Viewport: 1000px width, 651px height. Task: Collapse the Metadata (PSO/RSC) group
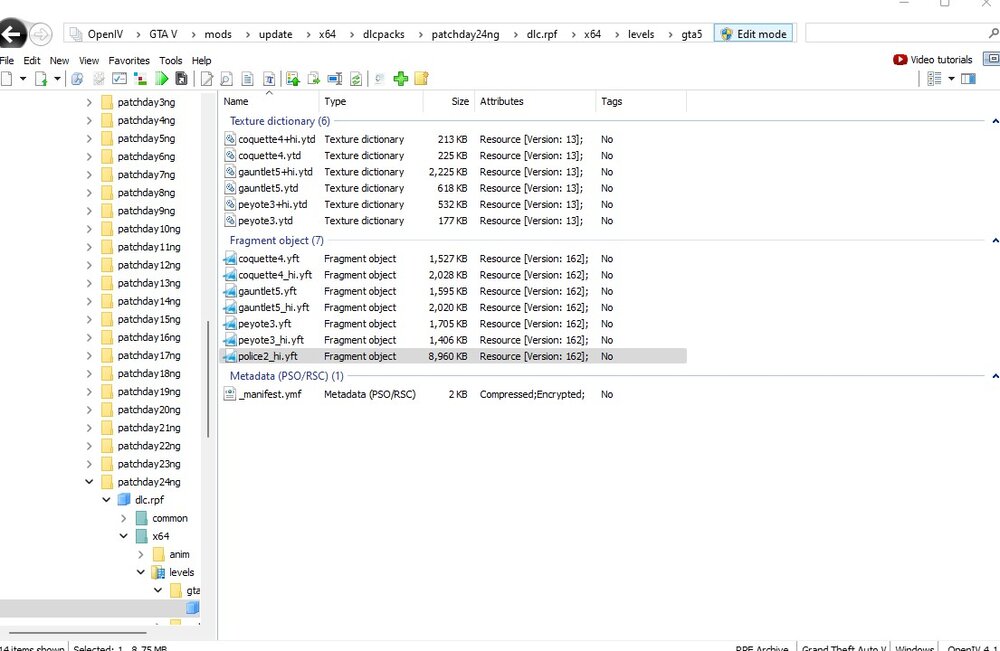(995, 376)
